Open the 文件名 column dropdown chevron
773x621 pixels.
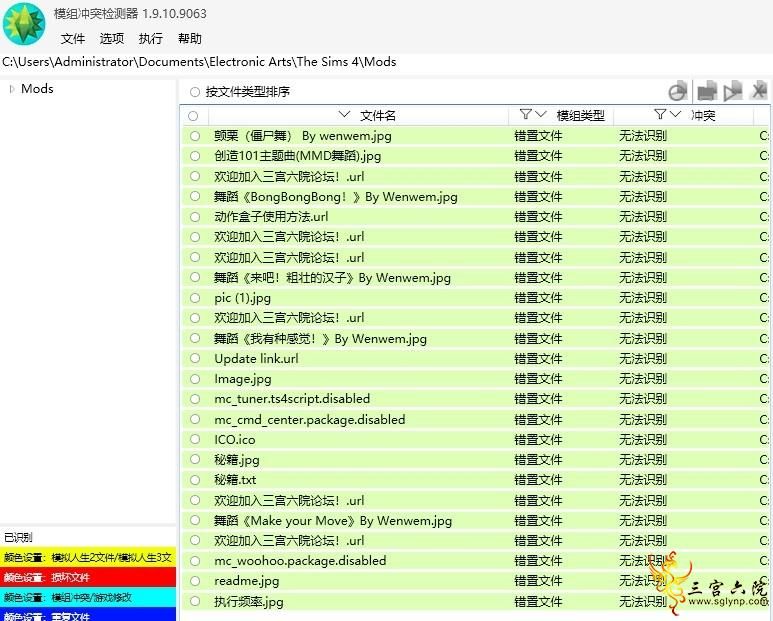click(344, 114)
